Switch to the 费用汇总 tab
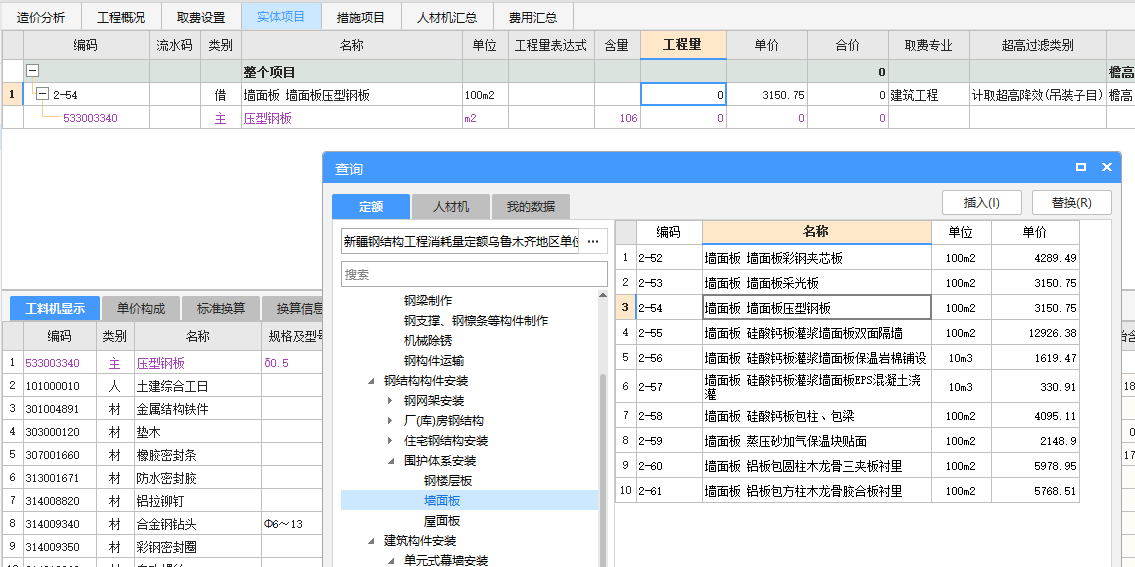 [533, 17]
